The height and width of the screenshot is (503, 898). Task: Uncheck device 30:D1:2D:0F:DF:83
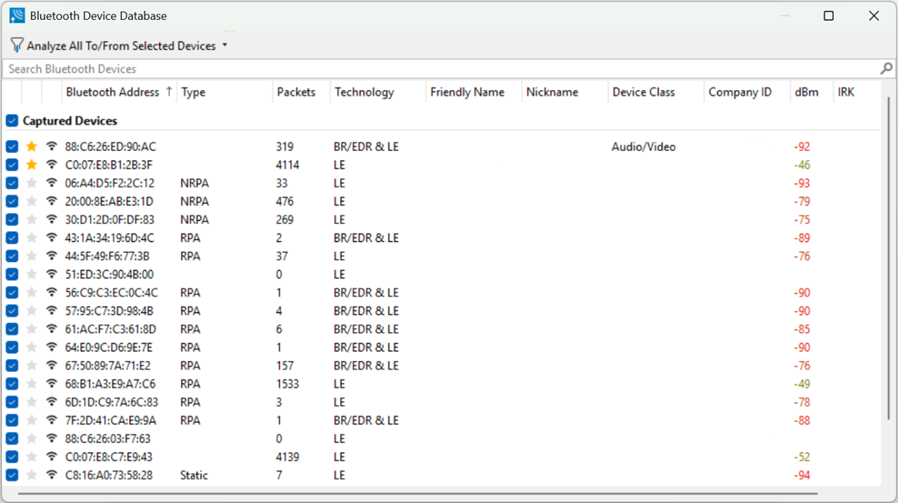click(x=12, y=220)
